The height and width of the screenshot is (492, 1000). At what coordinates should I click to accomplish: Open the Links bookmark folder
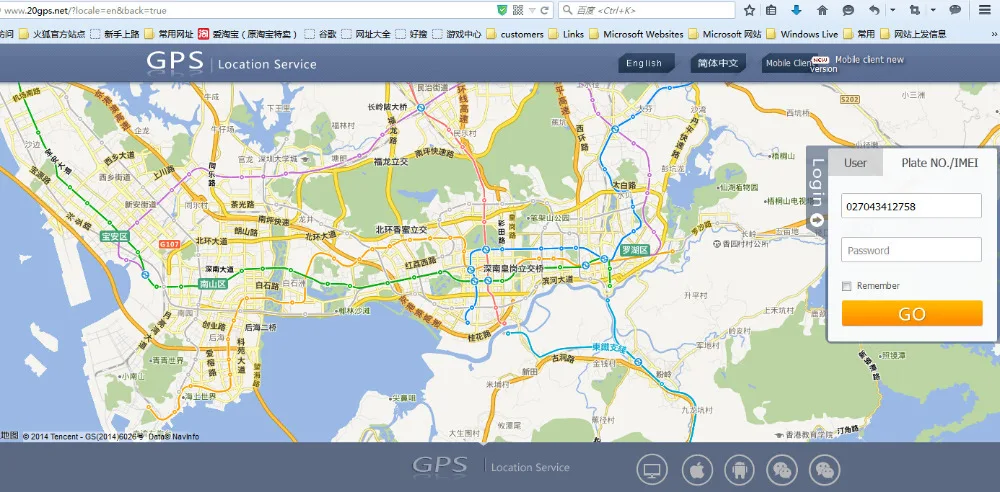pyautogui.click(x=566, y=34)
